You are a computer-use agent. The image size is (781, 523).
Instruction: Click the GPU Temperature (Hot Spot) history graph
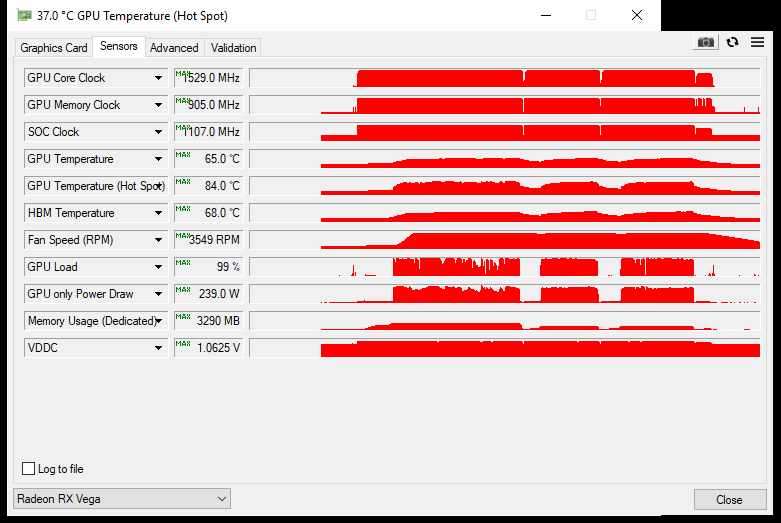pos(505,186)
